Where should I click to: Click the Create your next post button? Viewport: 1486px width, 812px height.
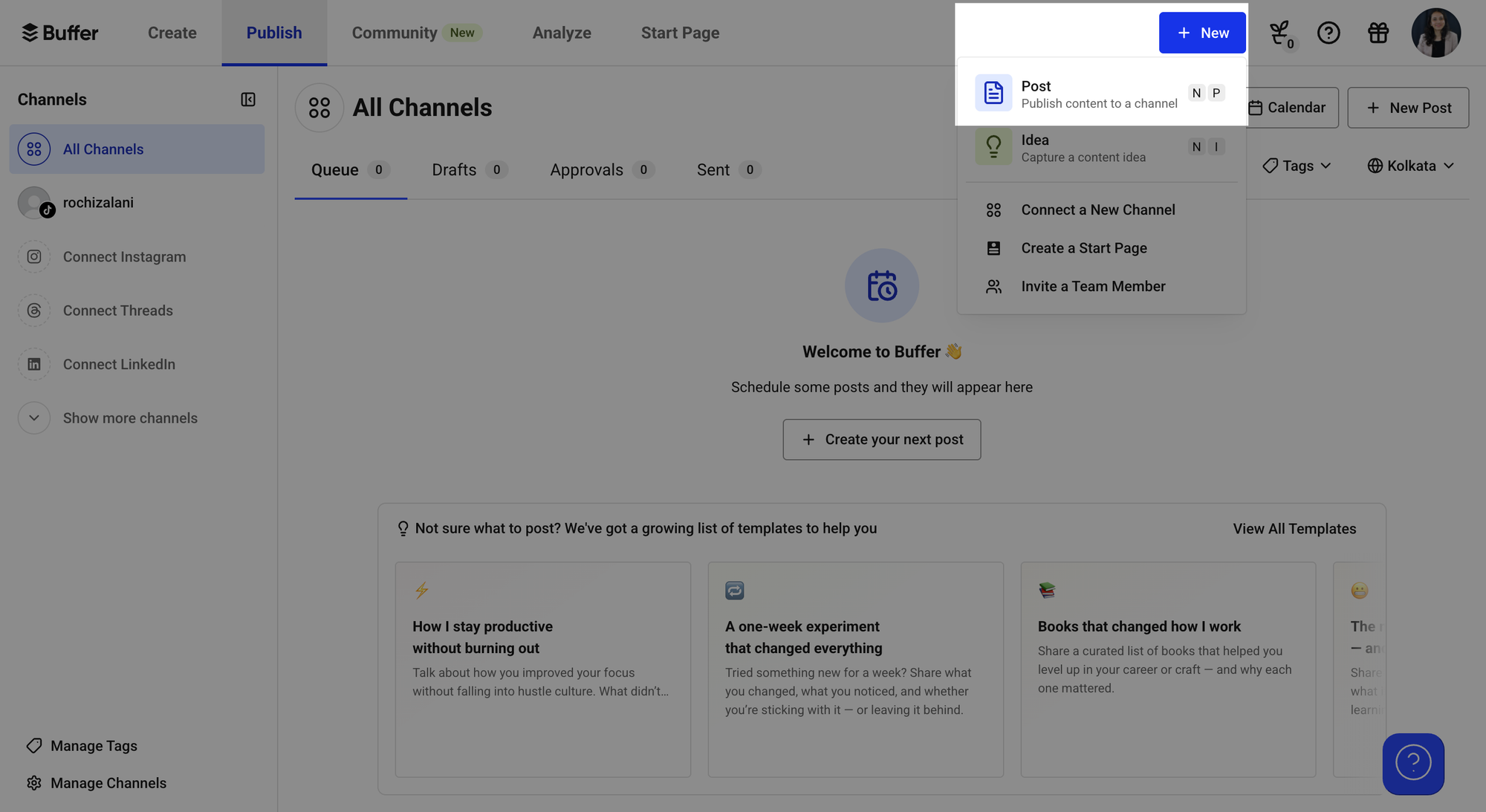[881, 439]
